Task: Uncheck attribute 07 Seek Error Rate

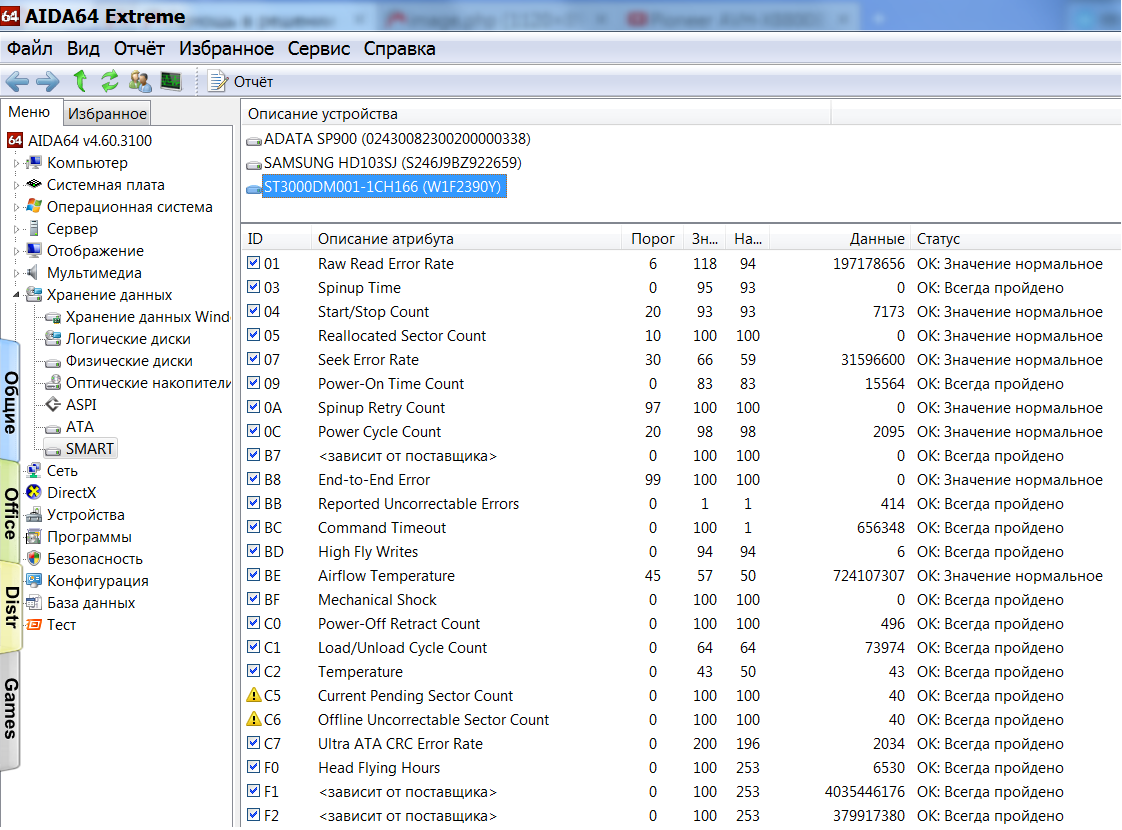Action: (x=253, y=358)
